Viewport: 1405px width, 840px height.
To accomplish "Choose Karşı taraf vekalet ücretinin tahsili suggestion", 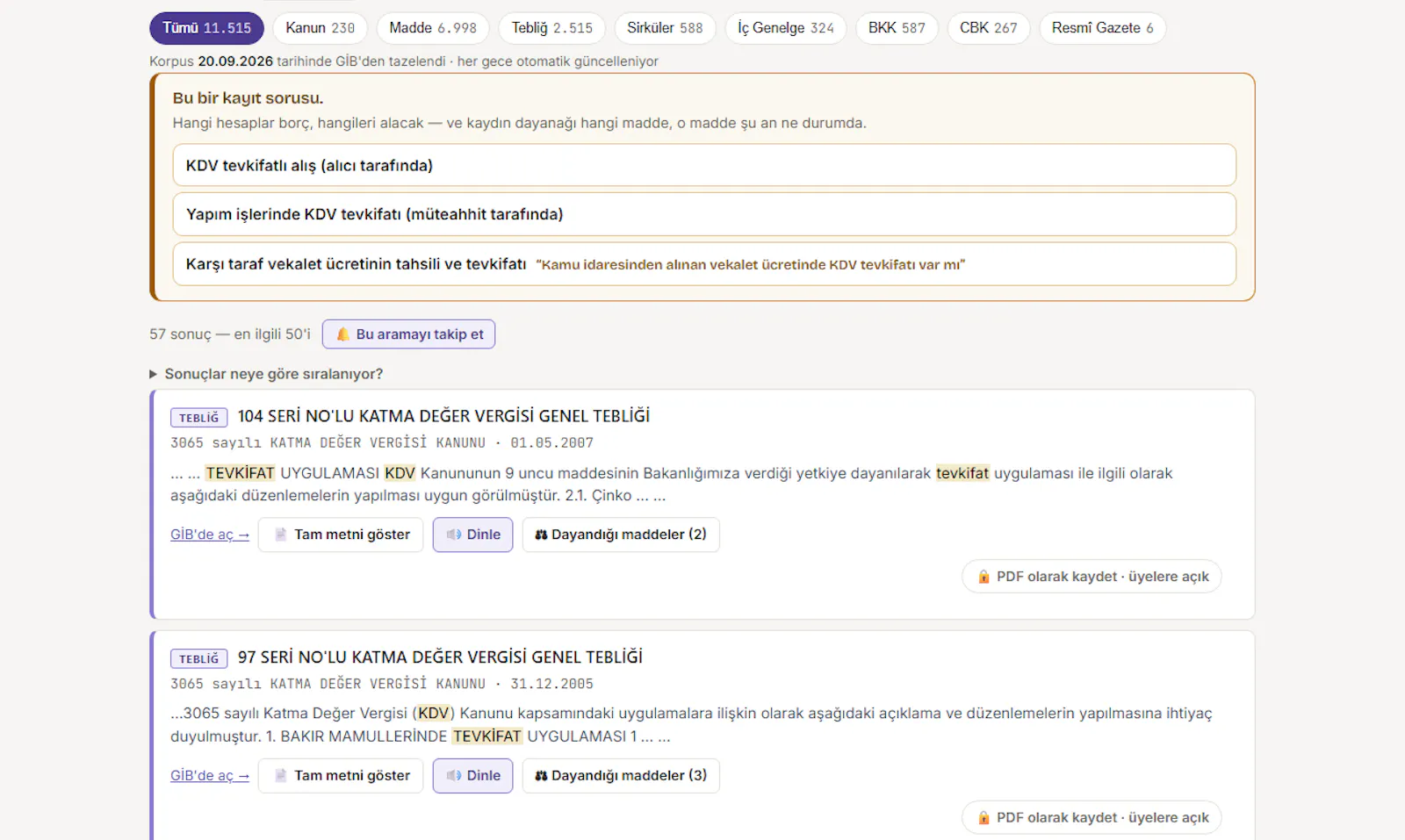I will click(704, 264).
